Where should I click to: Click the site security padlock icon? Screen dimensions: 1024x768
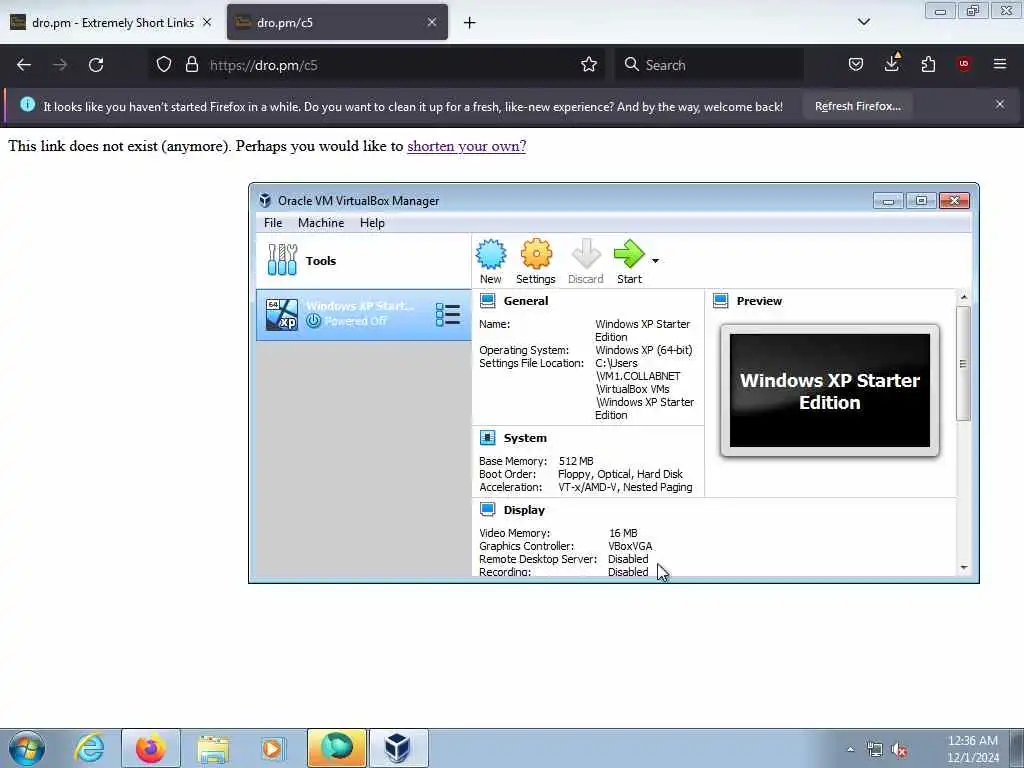click(191, 64)
